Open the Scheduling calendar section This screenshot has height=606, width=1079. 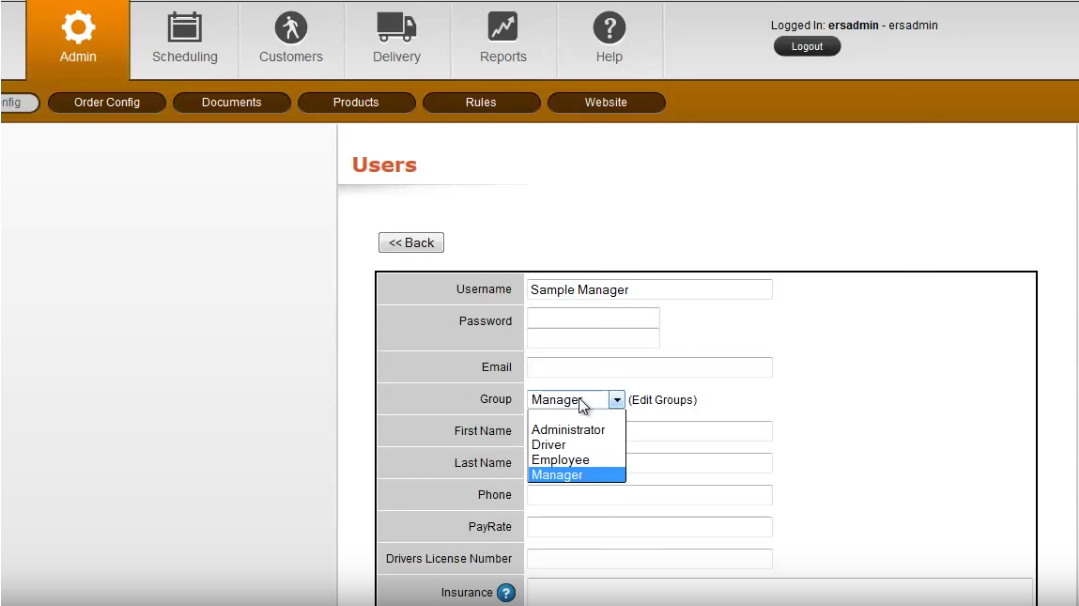(x=184, y=39)
